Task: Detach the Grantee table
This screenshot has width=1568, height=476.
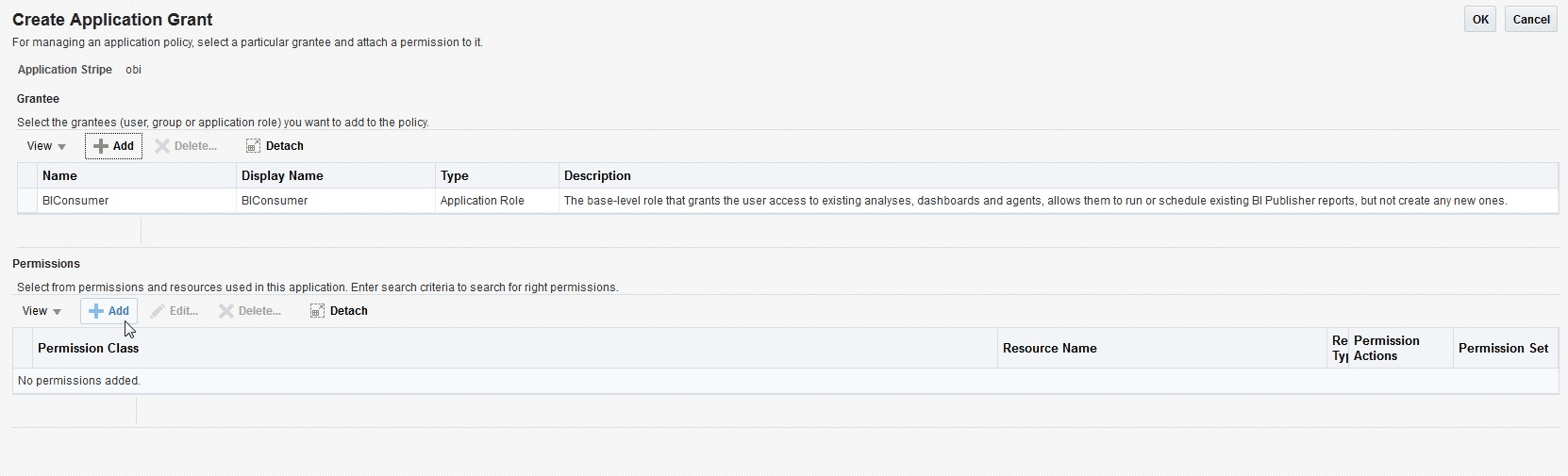Action: pos(275,146)
